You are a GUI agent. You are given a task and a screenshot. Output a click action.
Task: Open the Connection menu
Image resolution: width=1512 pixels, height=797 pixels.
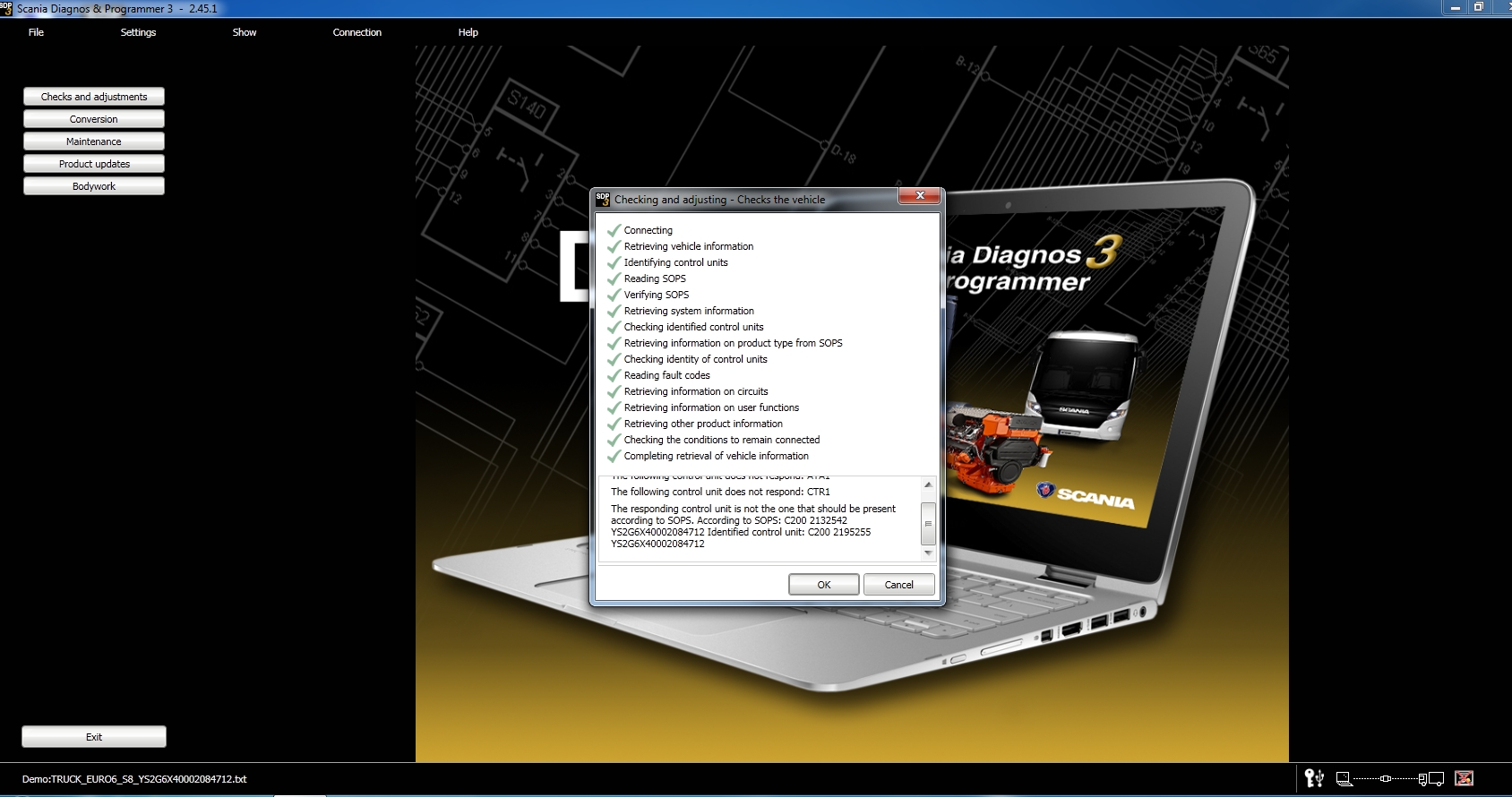coord(357,32)
